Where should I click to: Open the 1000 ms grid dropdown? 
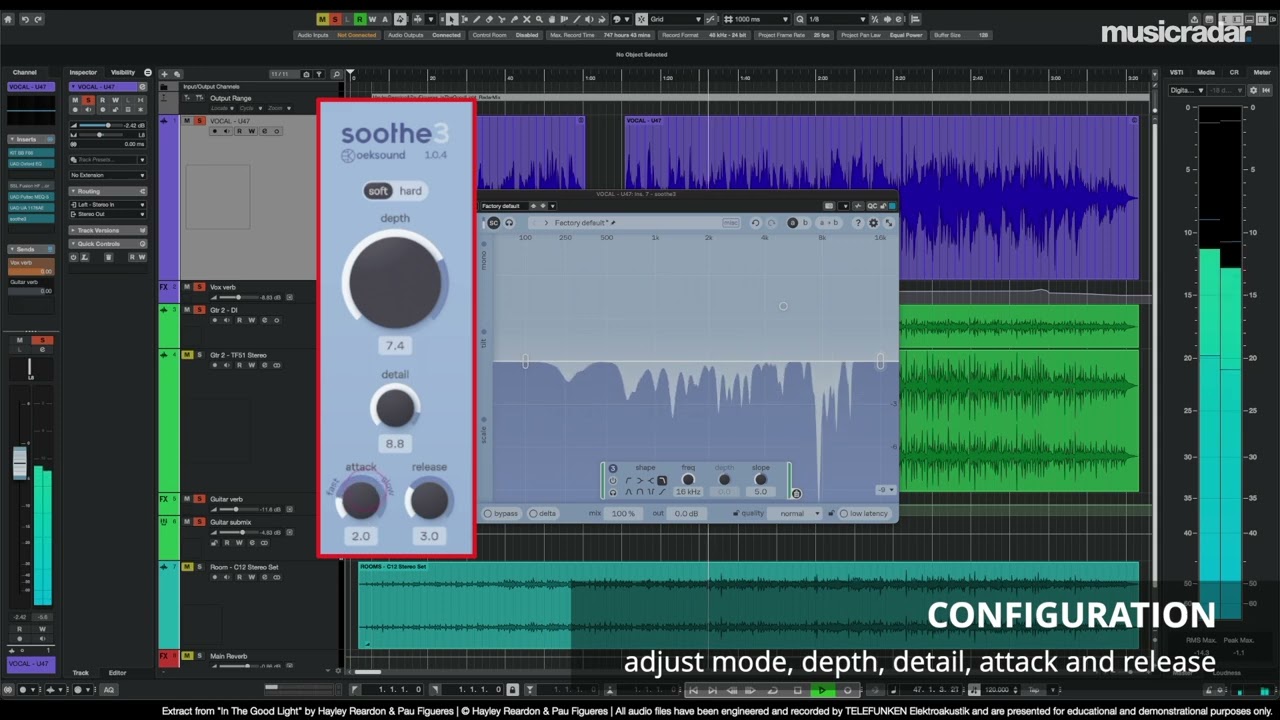pyautogui.click(x=756, y=19)
